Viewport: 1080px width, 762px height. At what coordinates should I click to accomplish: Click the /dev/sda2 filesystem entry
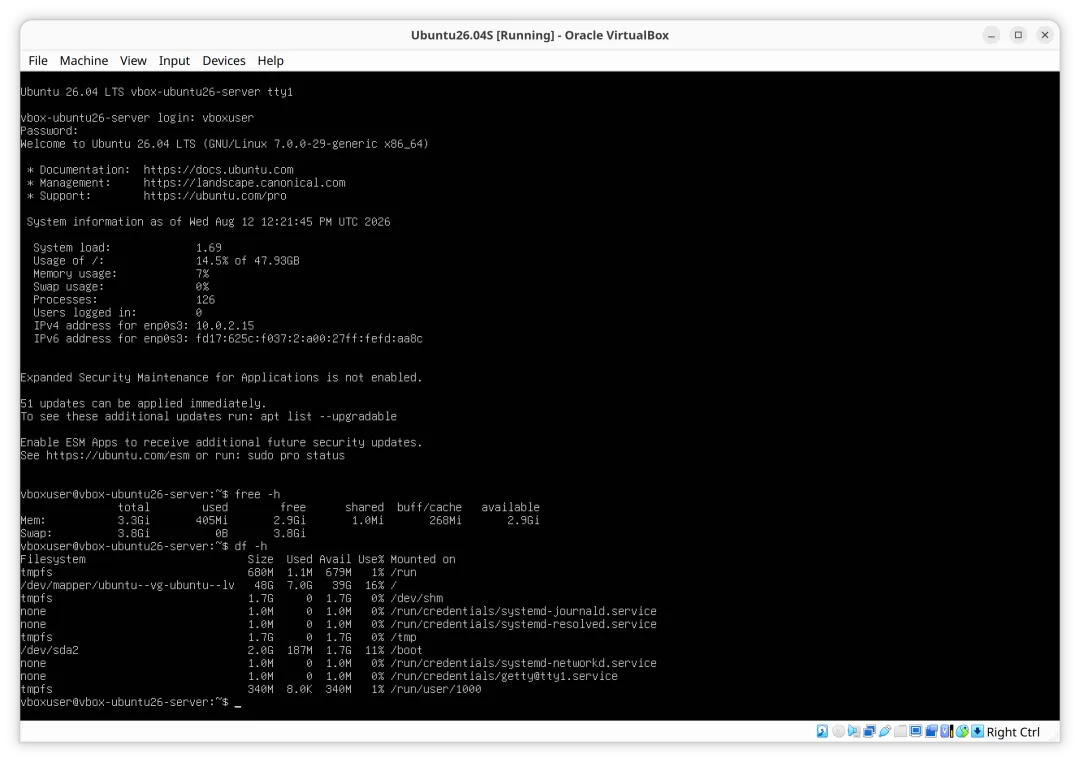(x=50, y=650)
